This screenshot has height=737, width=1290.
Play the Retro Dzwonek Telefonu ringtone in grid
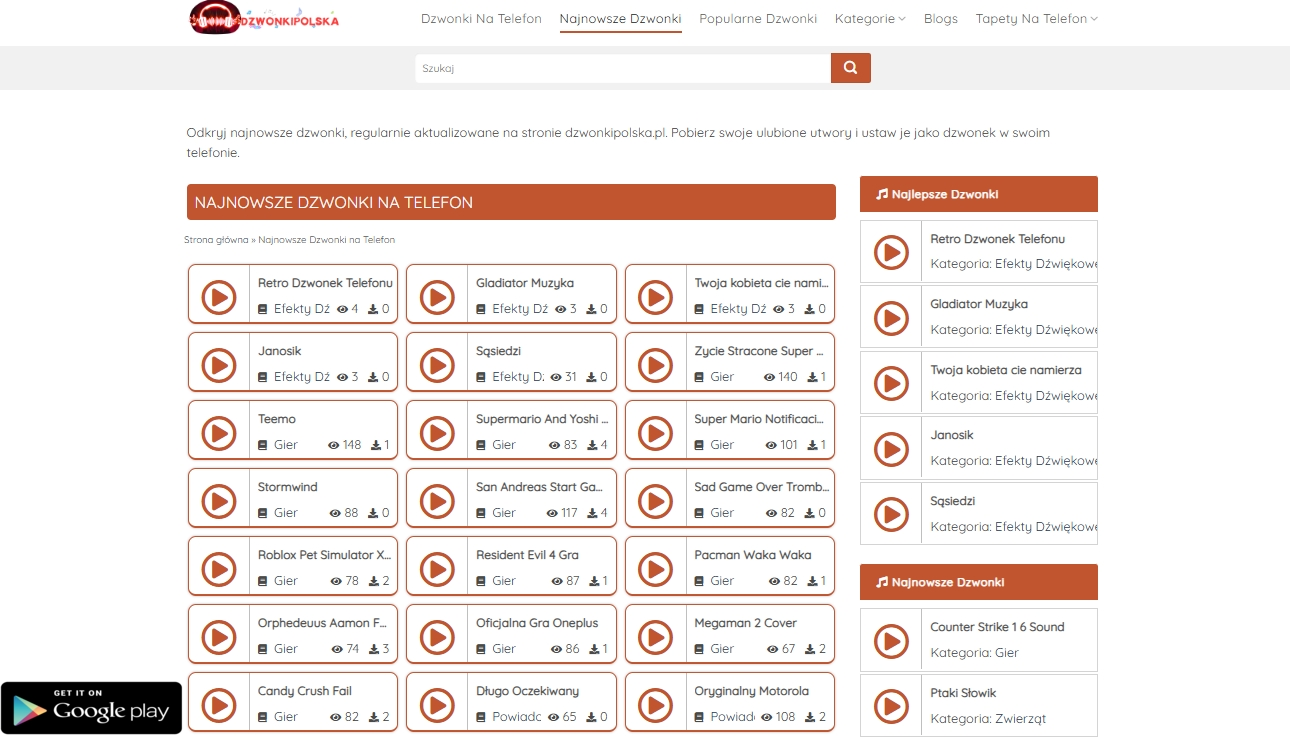[x=219, y=297]
